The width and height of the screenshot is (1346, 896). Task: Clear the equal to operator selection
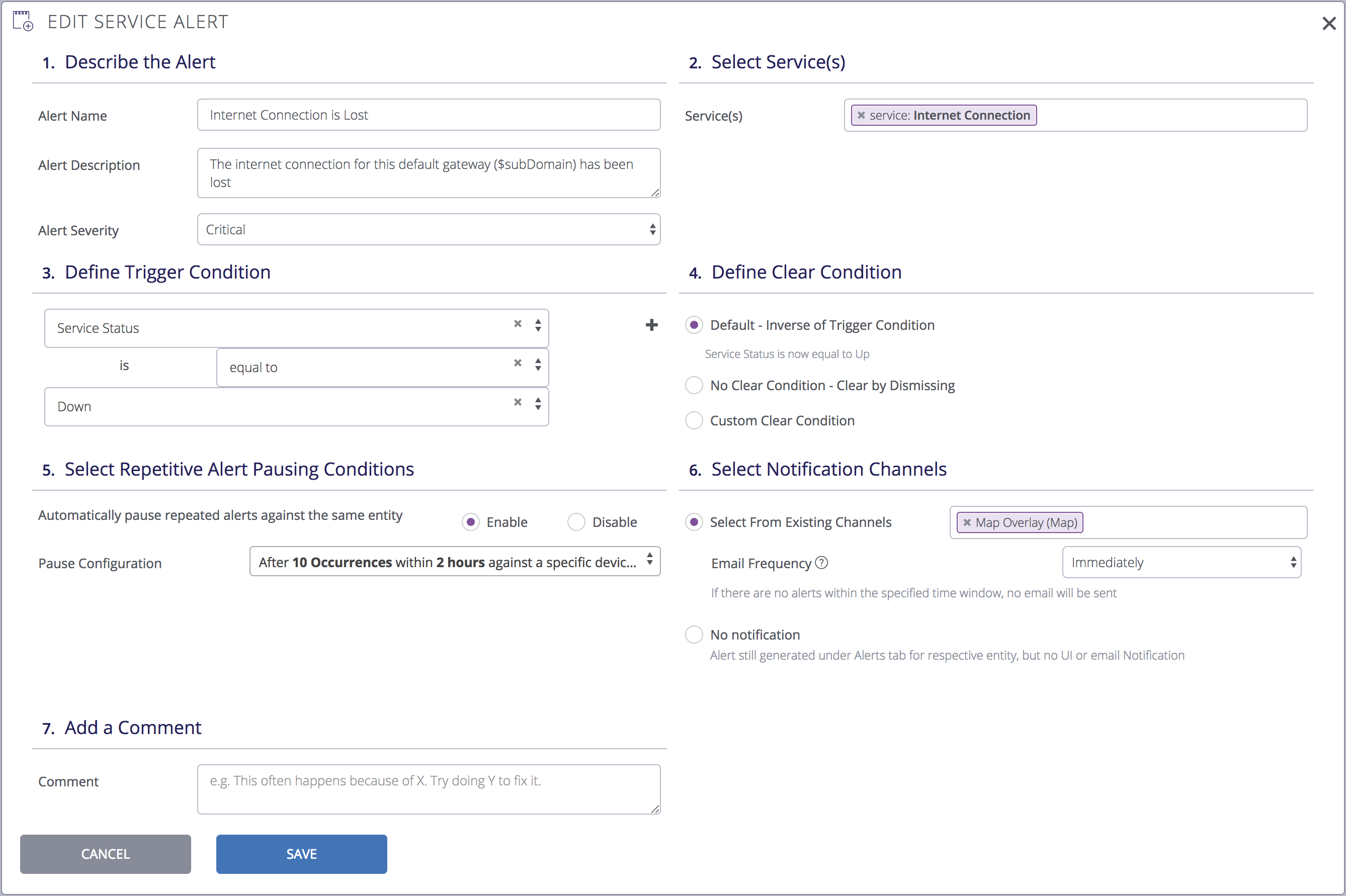click(x=517, y=363)
